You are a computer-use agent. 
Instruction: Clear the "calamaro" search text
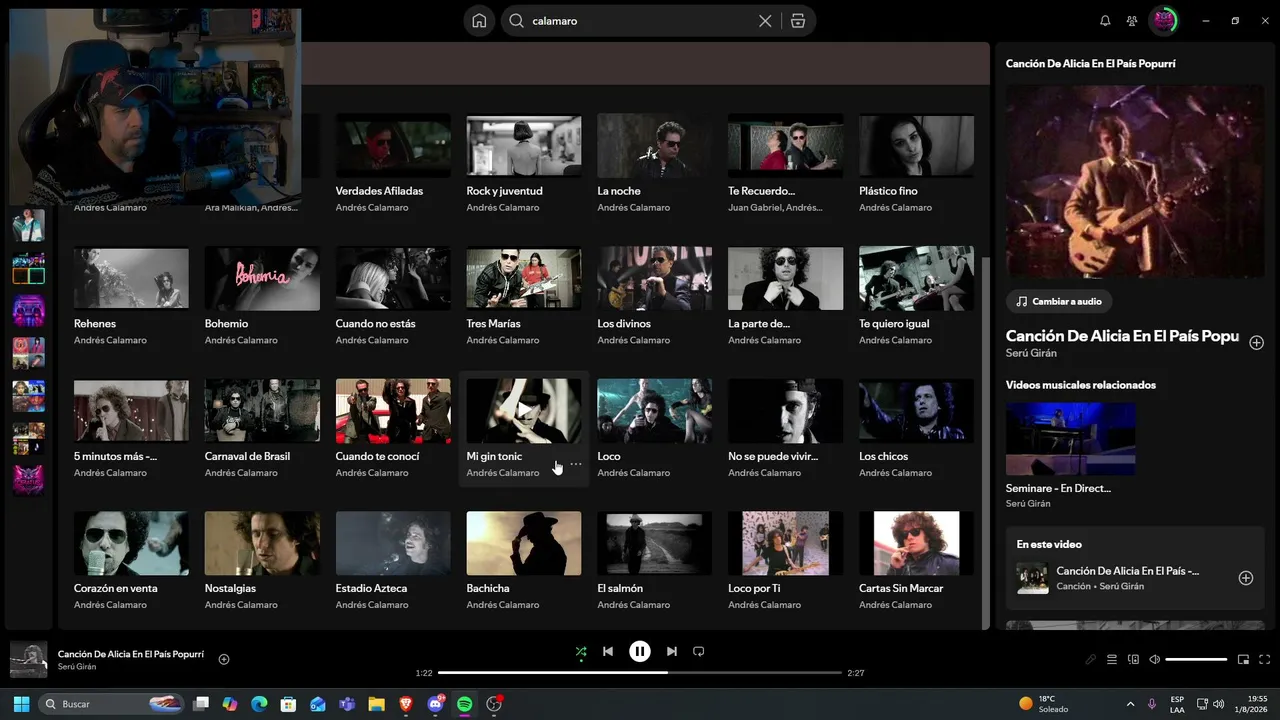(x=765, y=21)
